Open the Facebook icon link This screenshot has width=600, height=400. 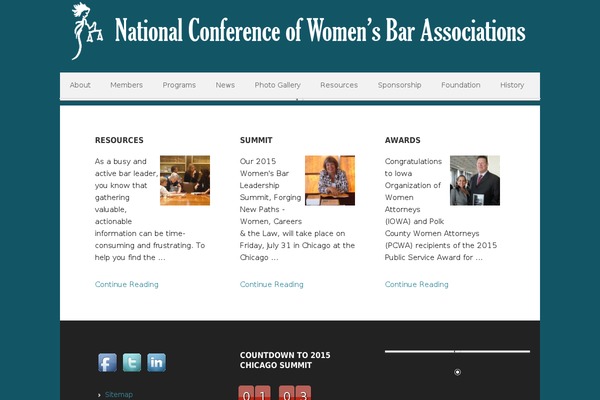click(x=107, y=362)
